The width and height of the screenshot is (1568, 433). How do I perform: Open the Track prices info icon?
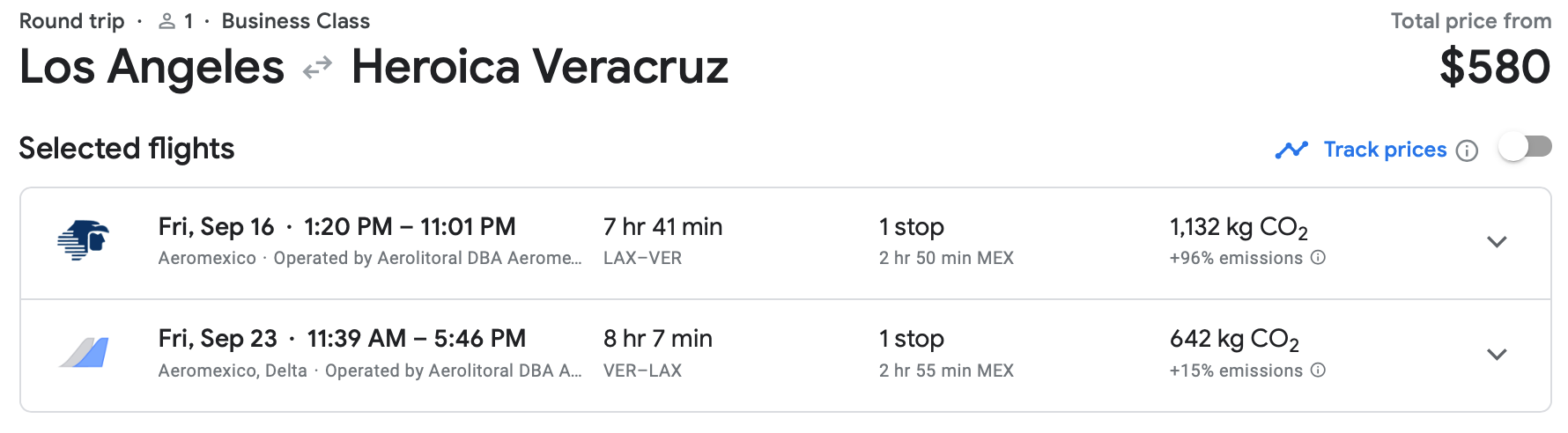coord(1467,151)
